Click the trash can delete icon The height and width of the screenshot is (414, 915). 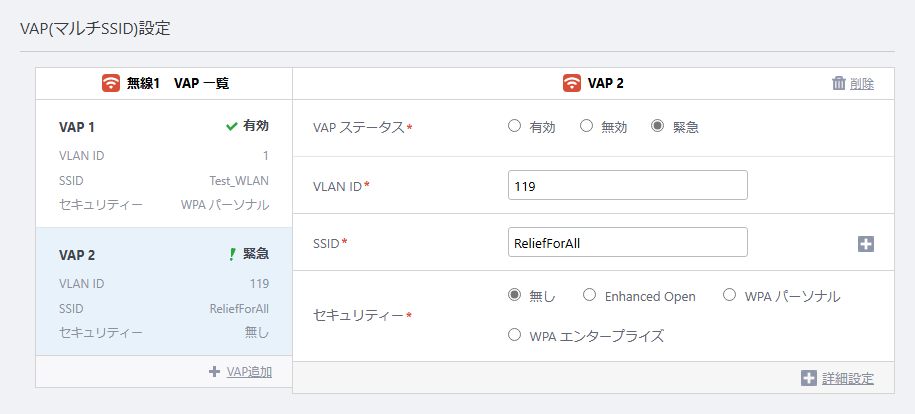(x=839, y=84)
